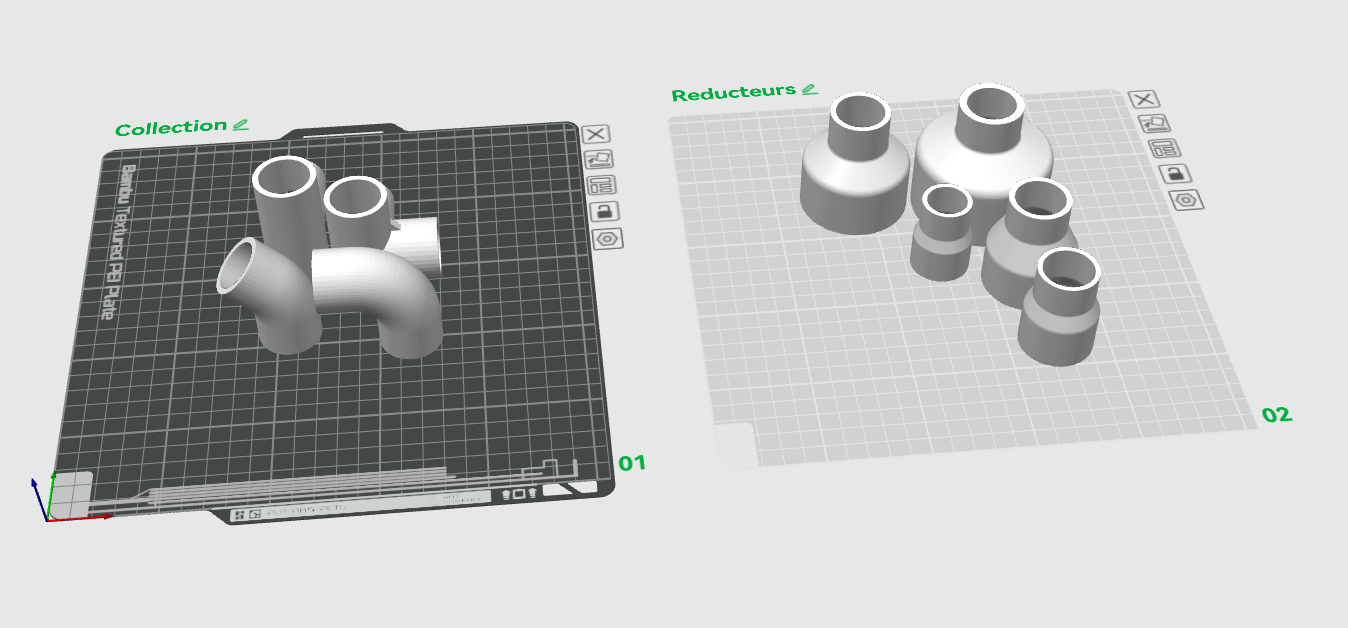Open Collection plate settings hexagon icon

tap(608, 239)
